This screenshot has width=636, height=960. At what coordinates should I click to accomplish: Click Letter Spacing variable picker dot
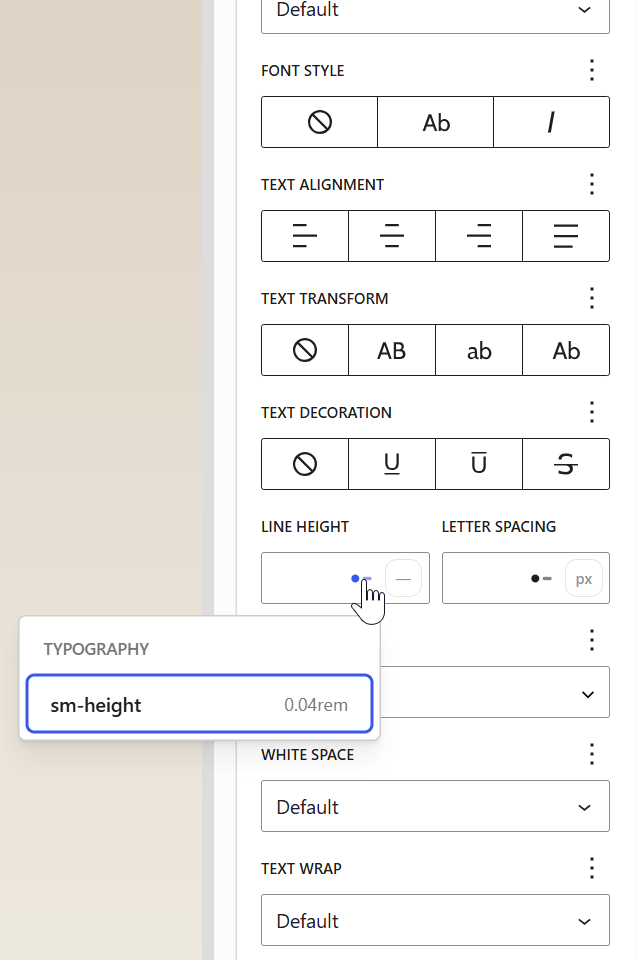tap(541, 579)
